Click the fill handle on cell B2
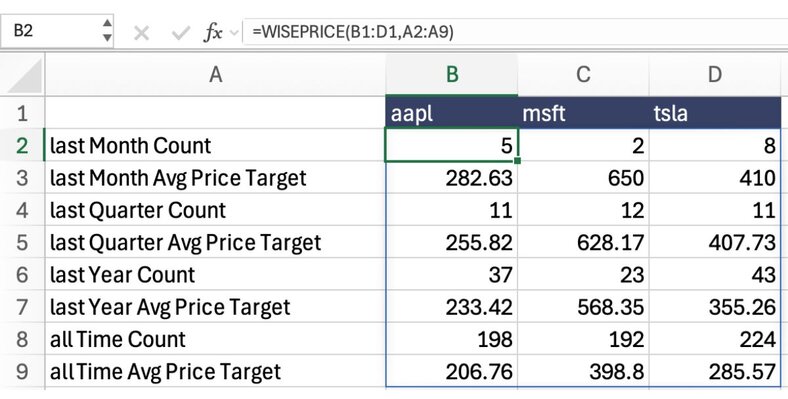 click(x=517, y=161)
